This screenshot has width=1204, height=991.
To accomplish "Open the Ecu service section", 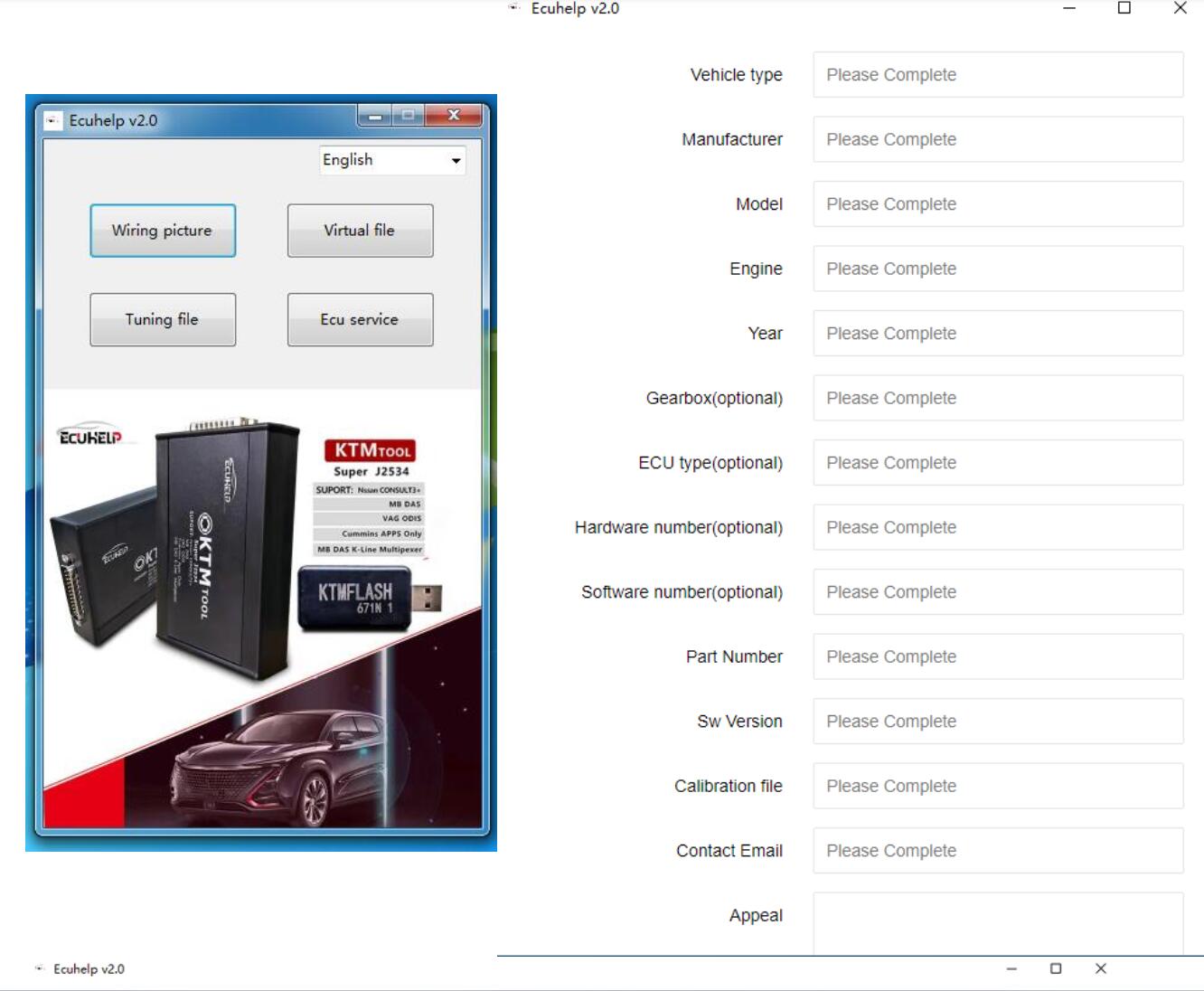I will [x=360, y=319].
